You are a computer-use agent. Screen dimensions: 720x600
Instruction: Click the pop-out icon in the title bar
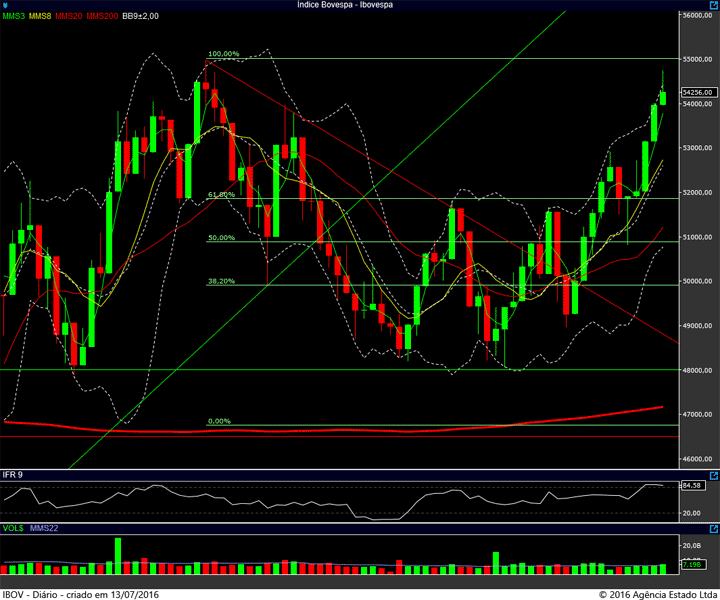pos(714,5)
